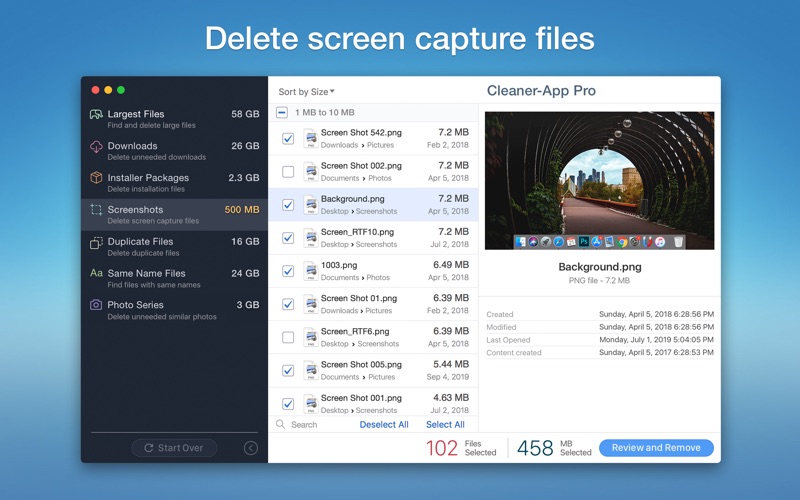Image resolution: width=800 pixels, height=500 pixels.
Task: Click the Duplicate Files icon
Action: [96, 242]
